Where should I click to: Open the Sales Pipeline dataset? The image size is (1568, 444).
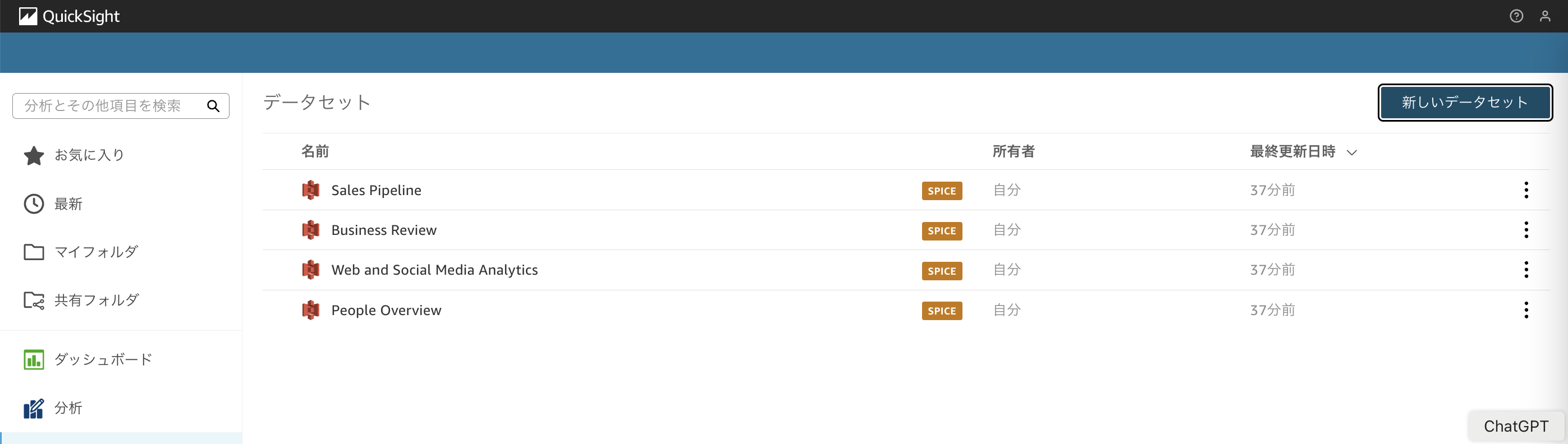click(x=376, y=191)
